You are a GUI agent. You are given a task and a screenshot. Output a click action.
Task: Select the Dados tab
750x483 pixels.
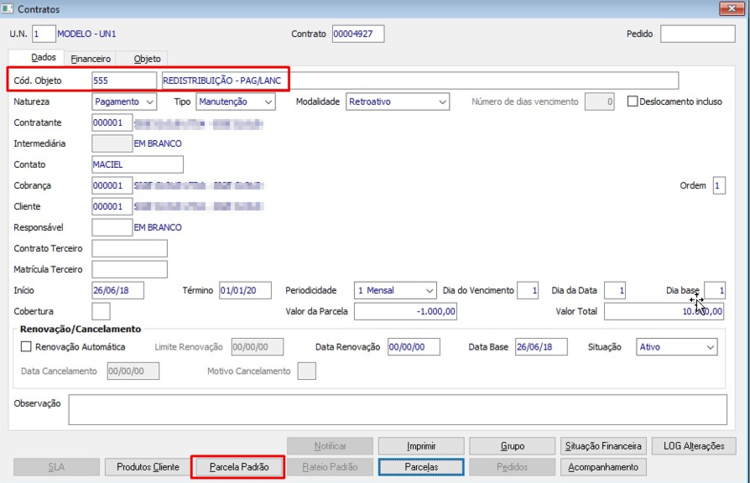click(x=44, y=57)
